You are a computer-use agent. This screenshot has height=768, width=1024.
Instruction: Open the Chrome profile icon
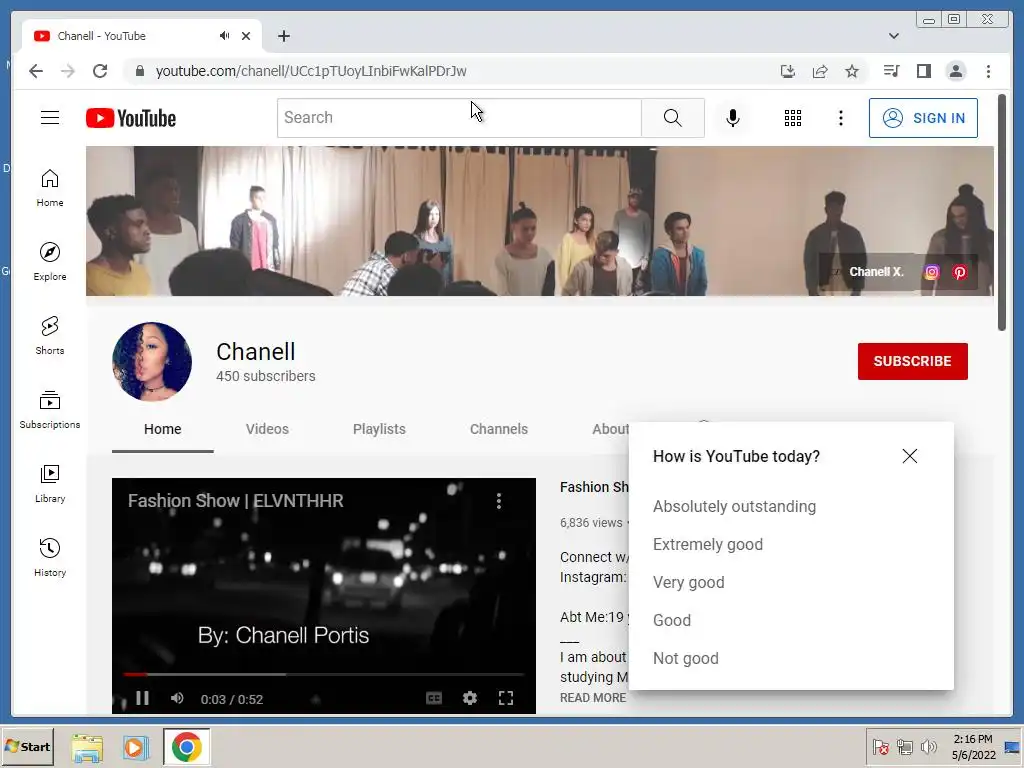pyautogui.click(x=956, y=71)
